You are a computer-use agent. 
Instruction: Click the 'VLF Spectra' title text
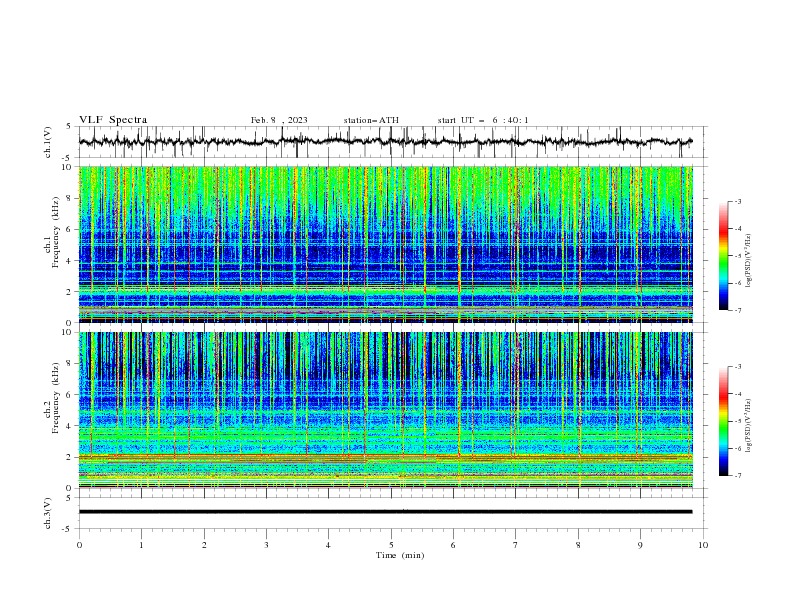click(x=113, y=120)
